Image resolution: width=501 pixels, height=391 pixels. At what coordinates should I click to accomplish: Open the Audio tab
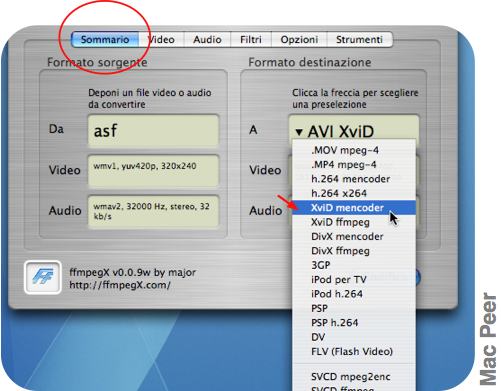click(207, 40)
